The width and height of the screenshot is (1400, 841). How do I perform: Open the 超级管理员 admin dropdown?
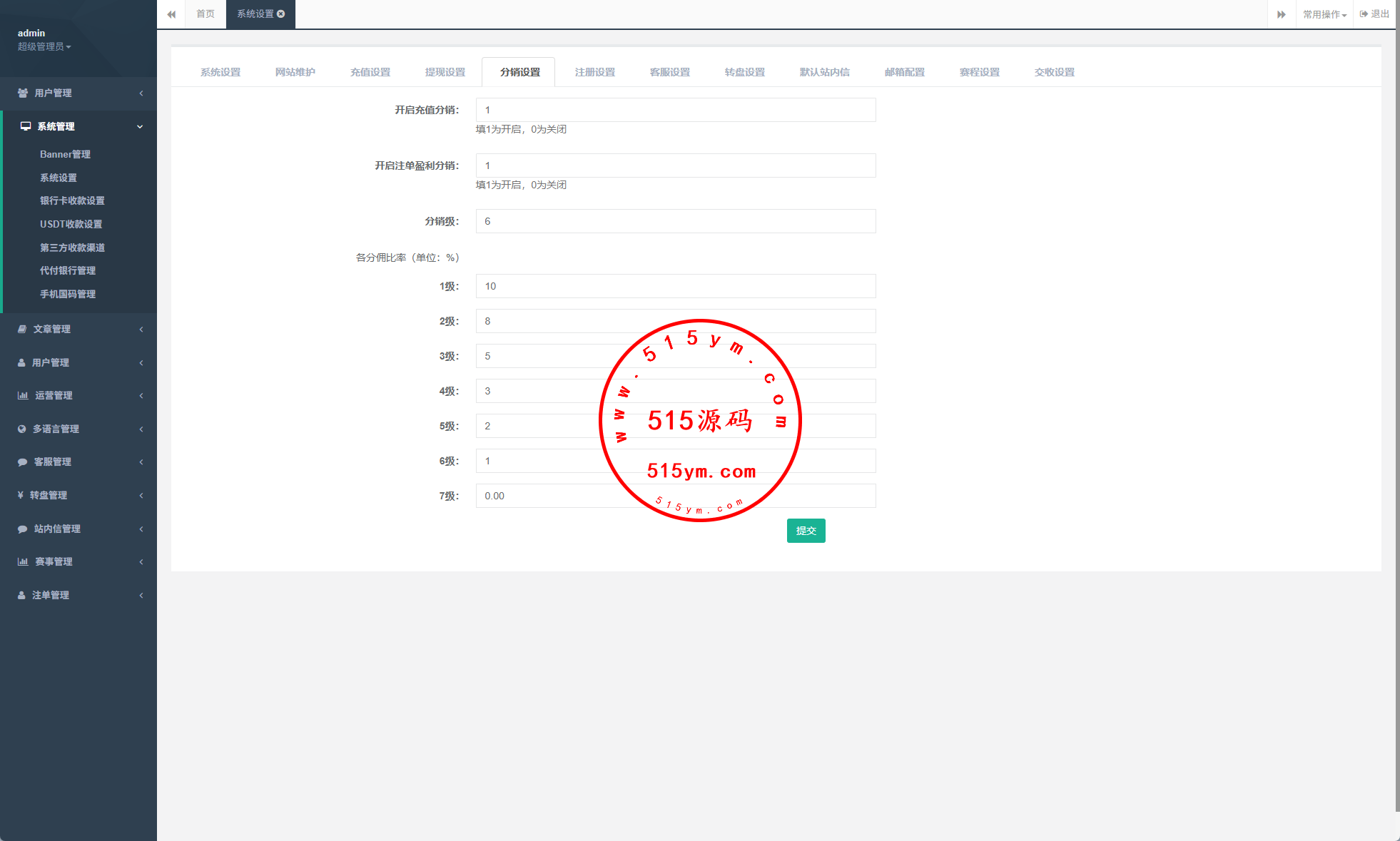(44, 46)
